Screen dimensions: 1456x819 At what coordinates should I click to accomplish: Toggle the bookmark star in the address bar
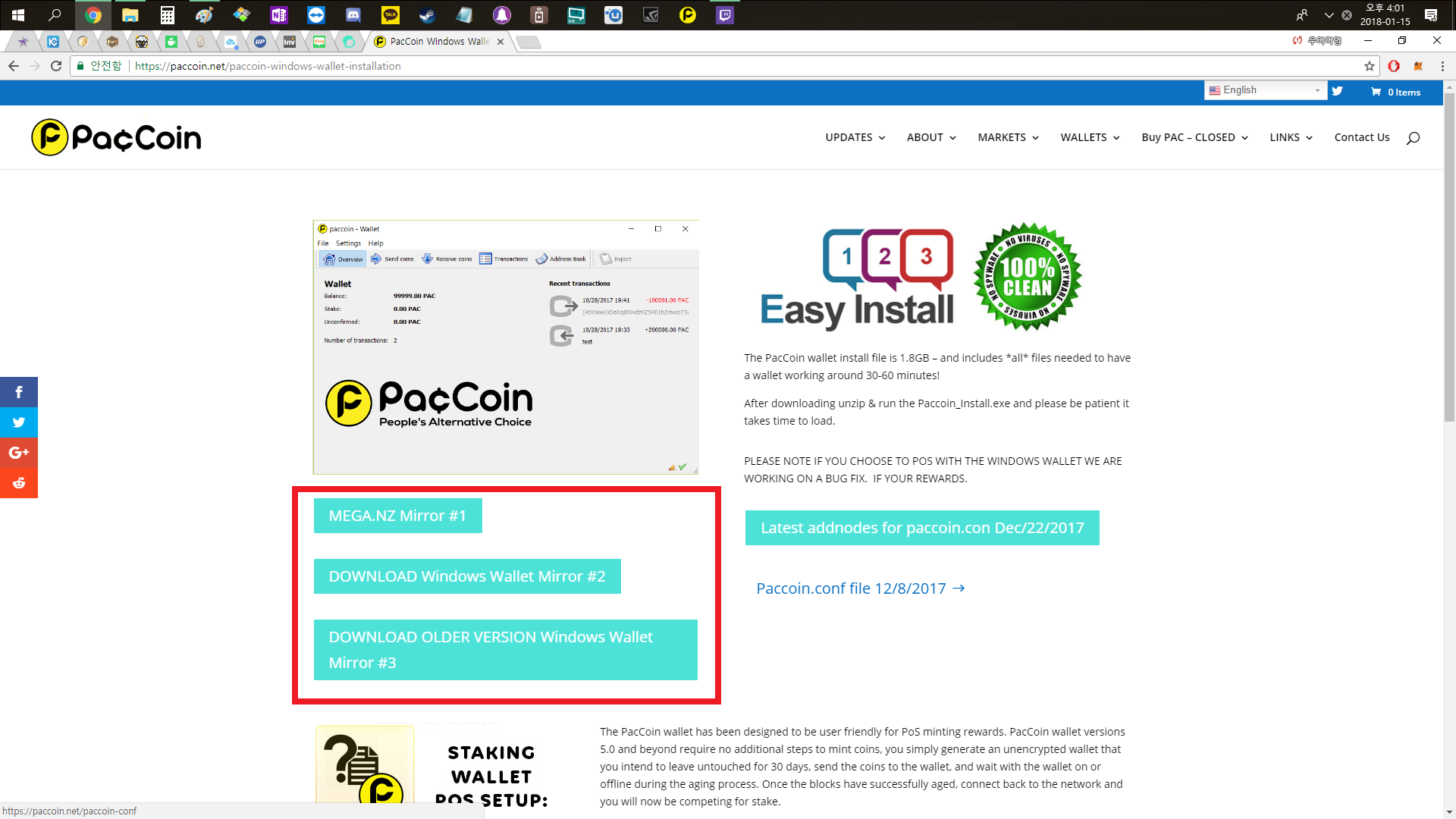point(1370,66)
